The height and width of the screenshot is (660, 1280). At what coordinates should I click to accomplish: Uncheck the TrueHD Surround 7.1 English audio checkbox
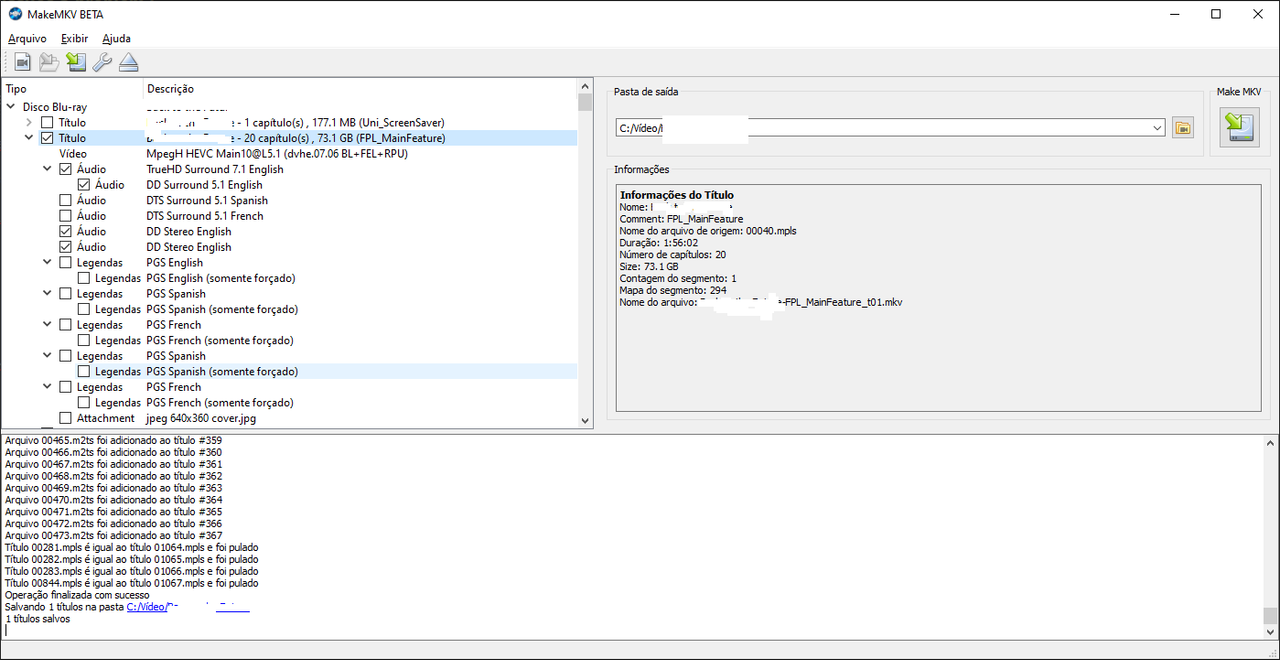66,169
